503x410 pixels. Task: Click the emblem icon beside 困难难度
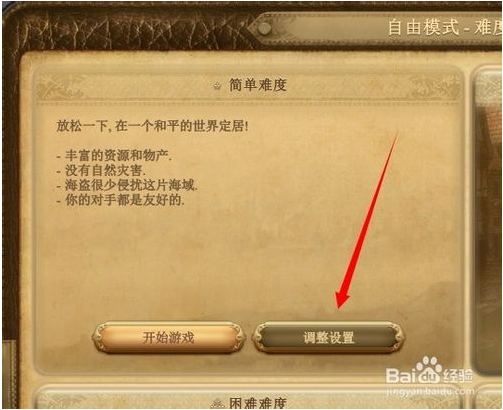point(217,404)
